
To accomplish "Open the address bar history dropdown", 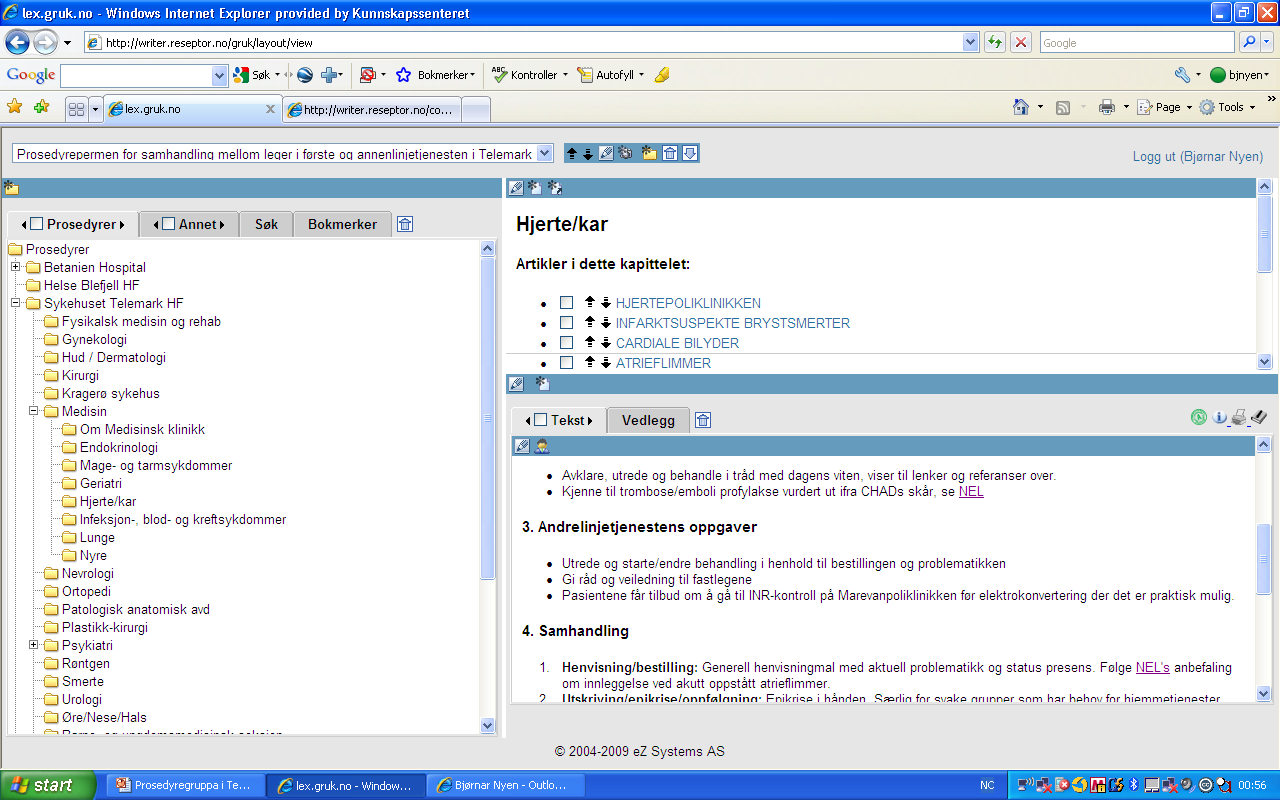I will tap(970, 42).
